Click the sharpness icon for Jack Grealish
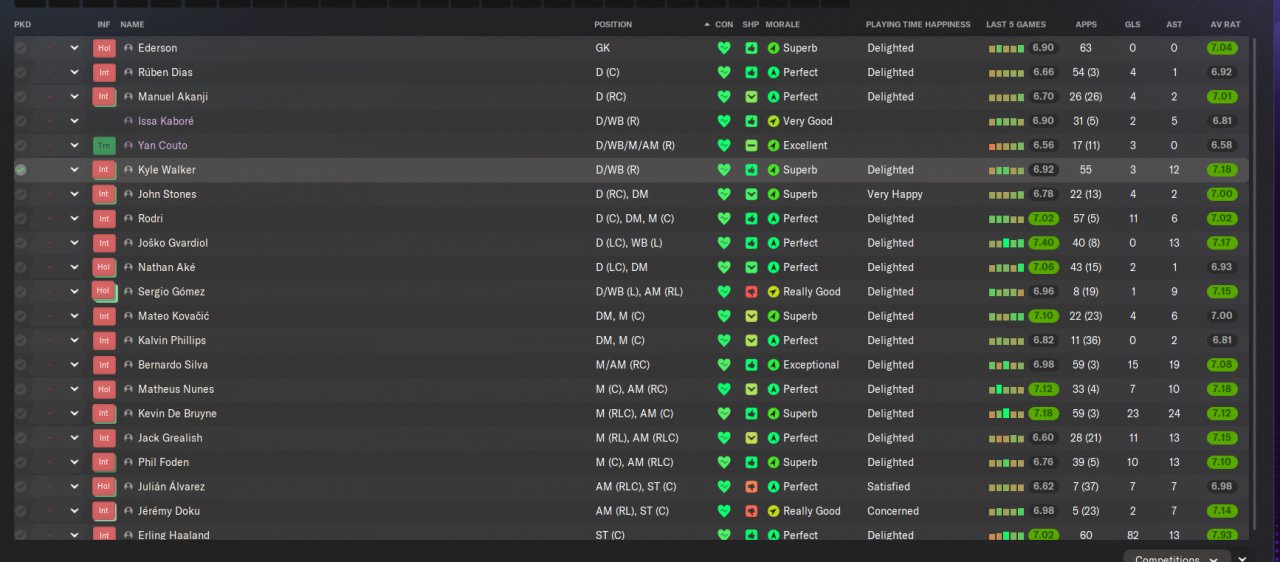Screen dimensions: 1280x562 click(751, 438)
